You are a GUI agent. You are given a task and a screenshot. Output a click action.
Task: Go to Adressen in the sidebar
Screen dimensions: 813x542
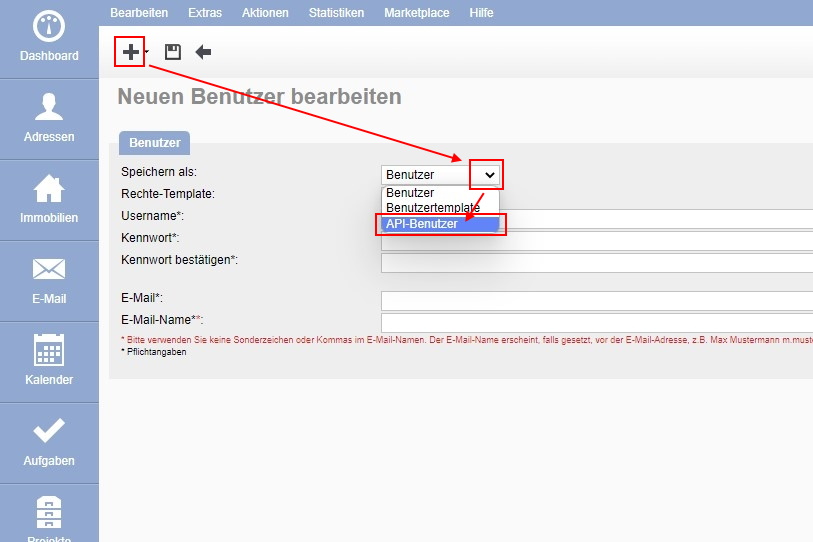tap(49, 119)
